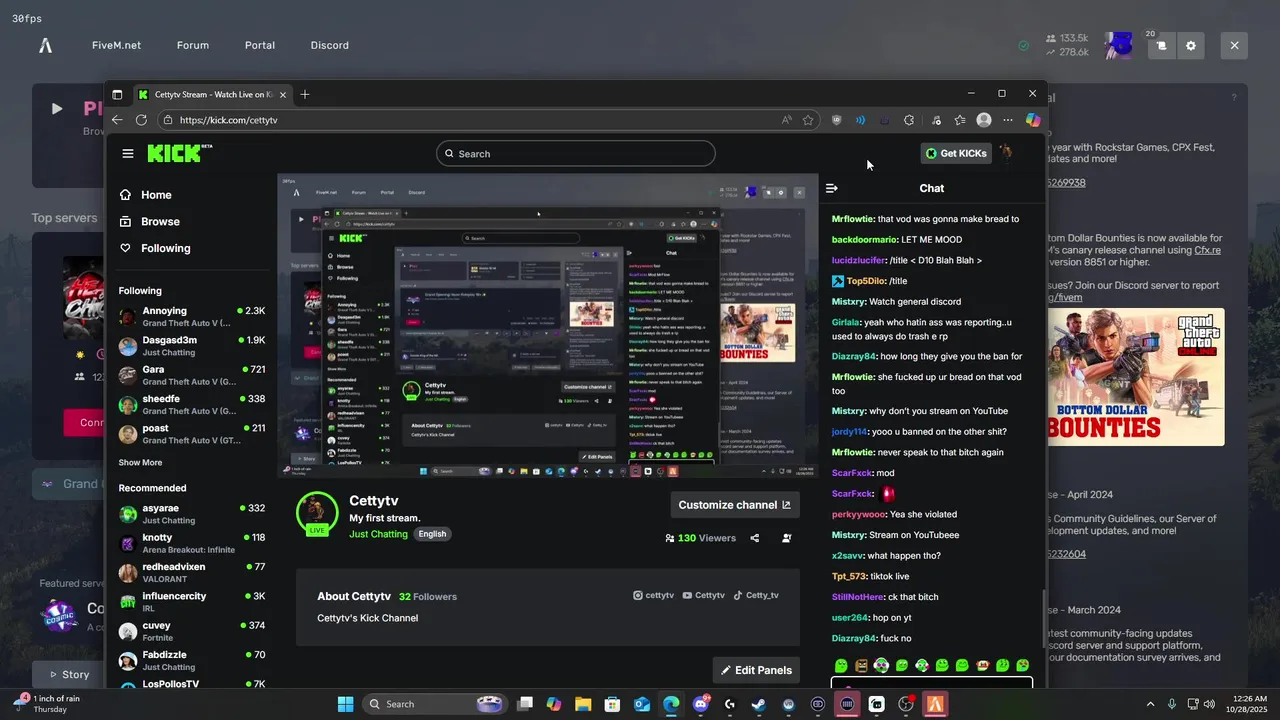This screenshot has height=720, width=1280.
Task: Open FiveM window icon beside gear
Action: tap(1161, 45)
